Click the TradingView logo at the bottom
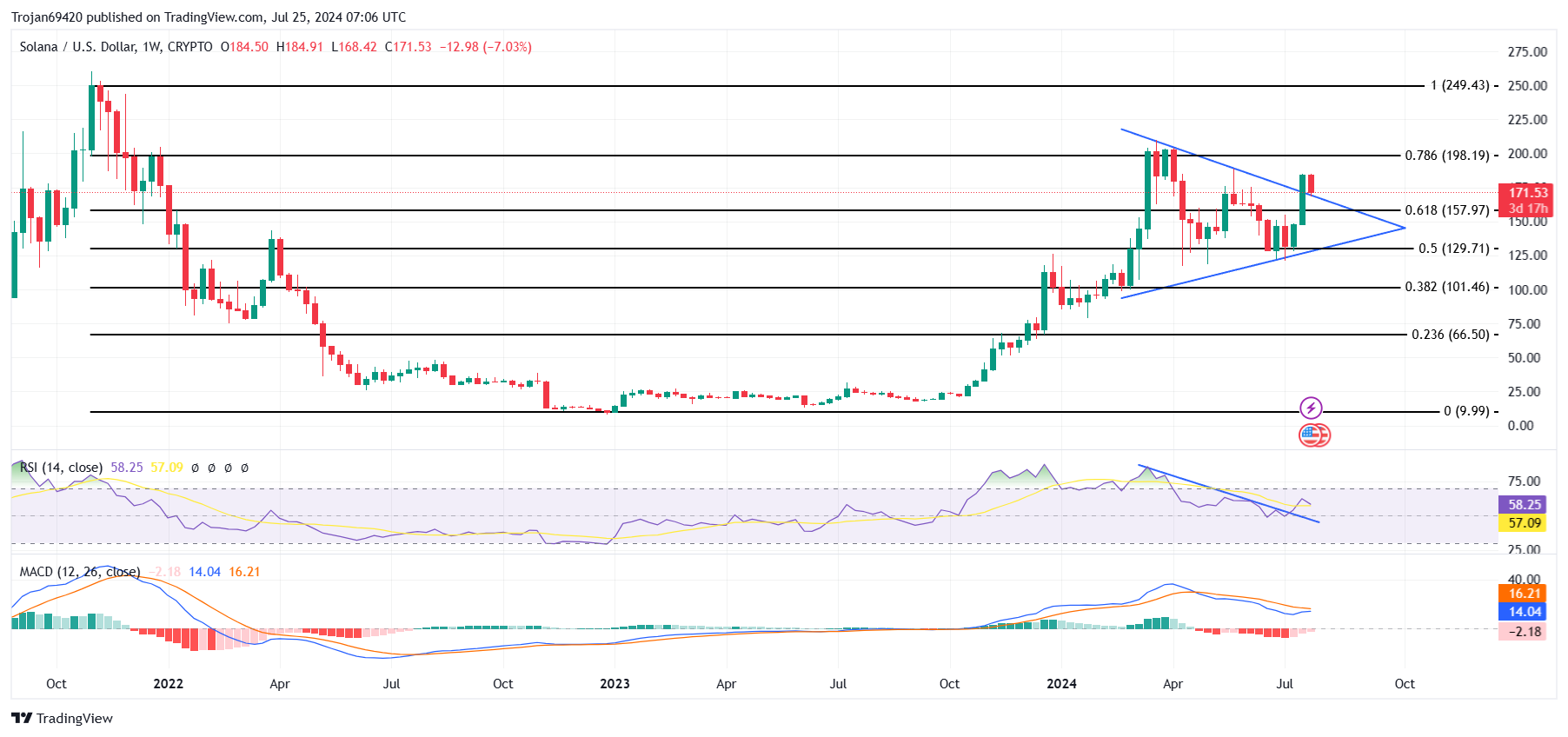The image size is (1568, 737). click(x=62, y=718)
